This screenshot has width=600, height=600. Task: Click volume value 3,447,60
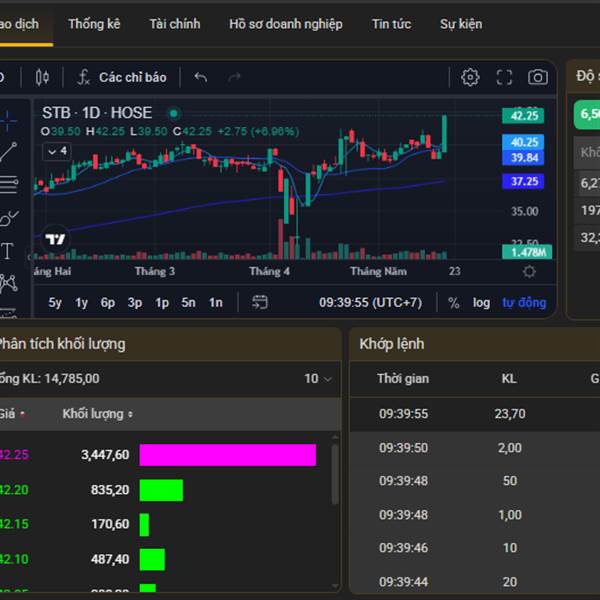point(105,455)
